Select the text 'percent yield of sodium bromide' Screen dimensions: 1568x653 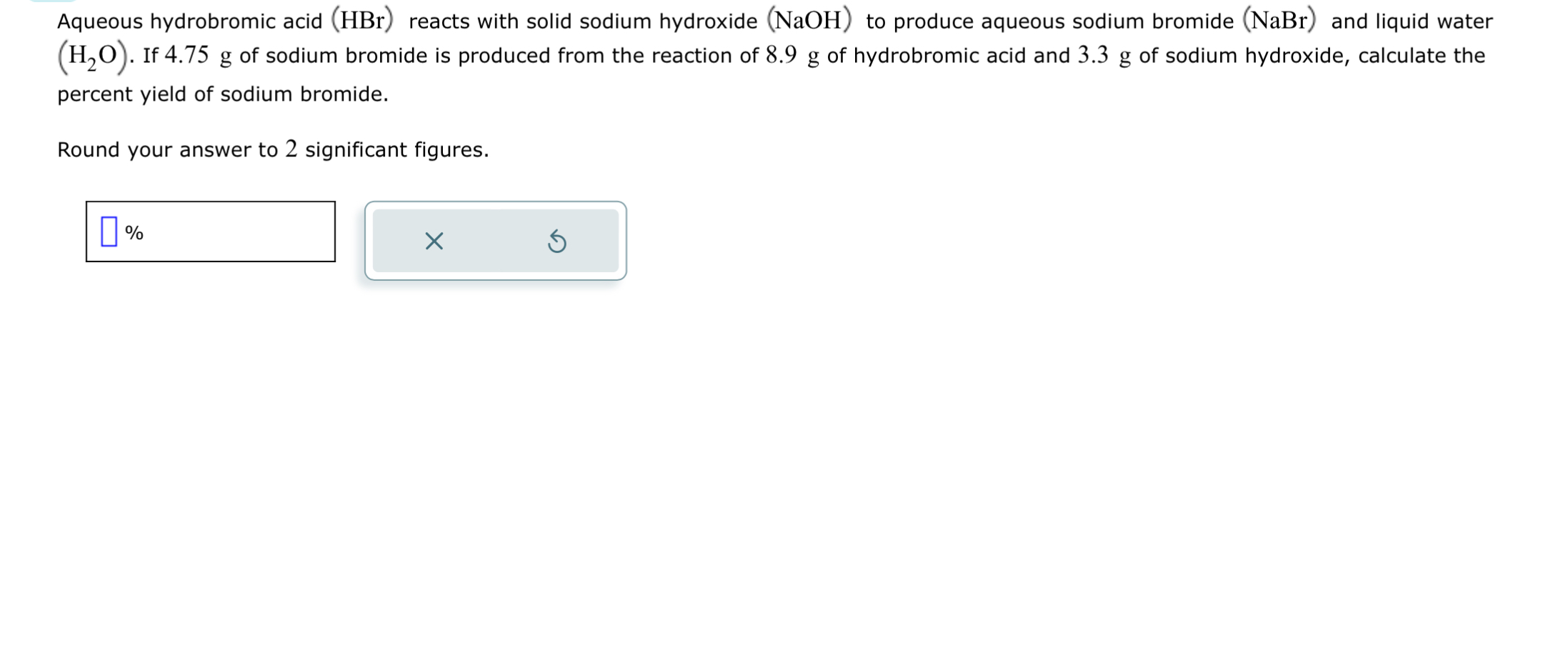[x=221, y=94]
